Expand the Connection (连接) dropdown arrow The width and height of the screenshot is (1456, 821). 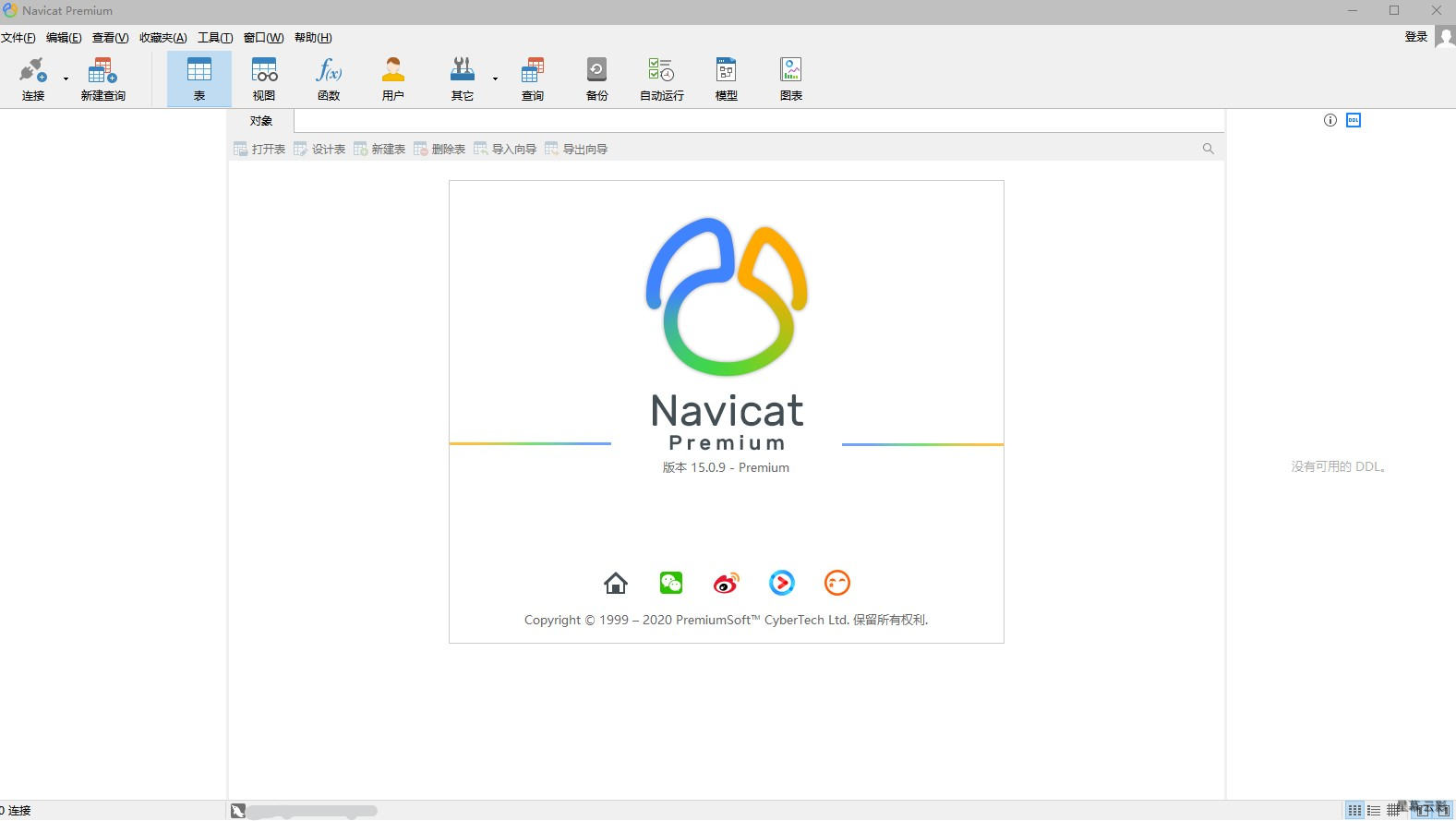click(x=66, y=79)
